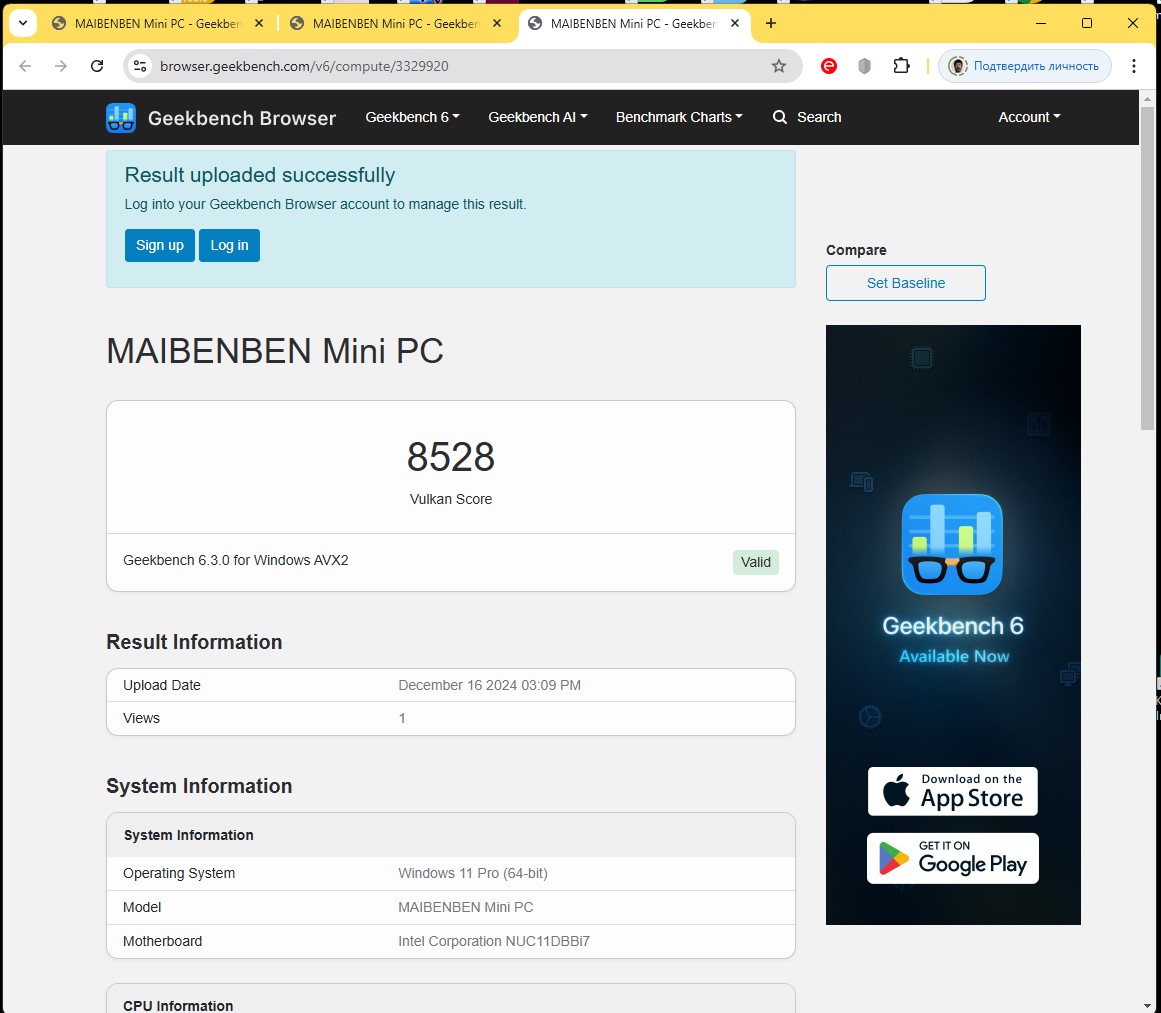
Task: Click the 'Compare' sidebar heading
Action: (x=856, y=250)
